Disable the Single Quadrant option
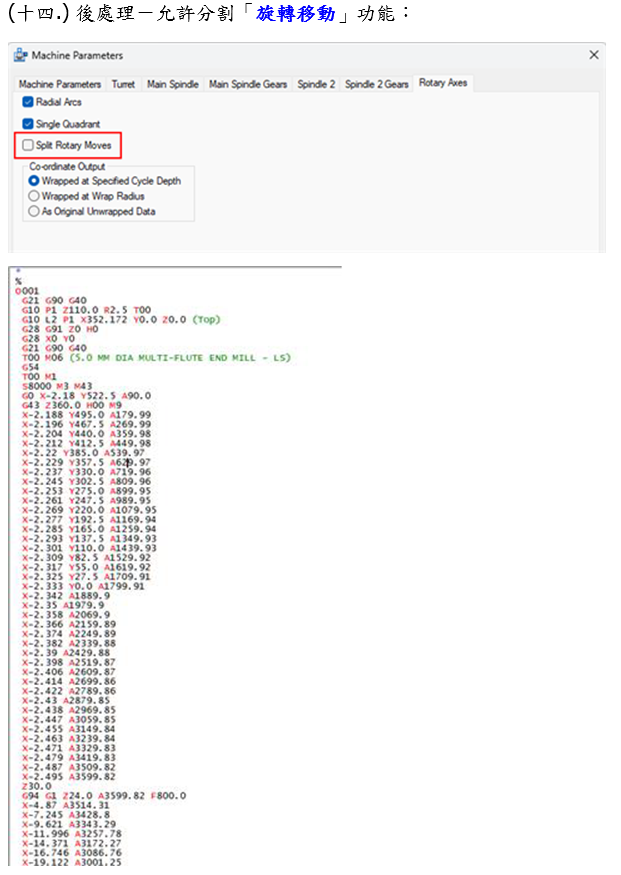Viewport: 621px width, 875px height. click(x=28, y=124)
